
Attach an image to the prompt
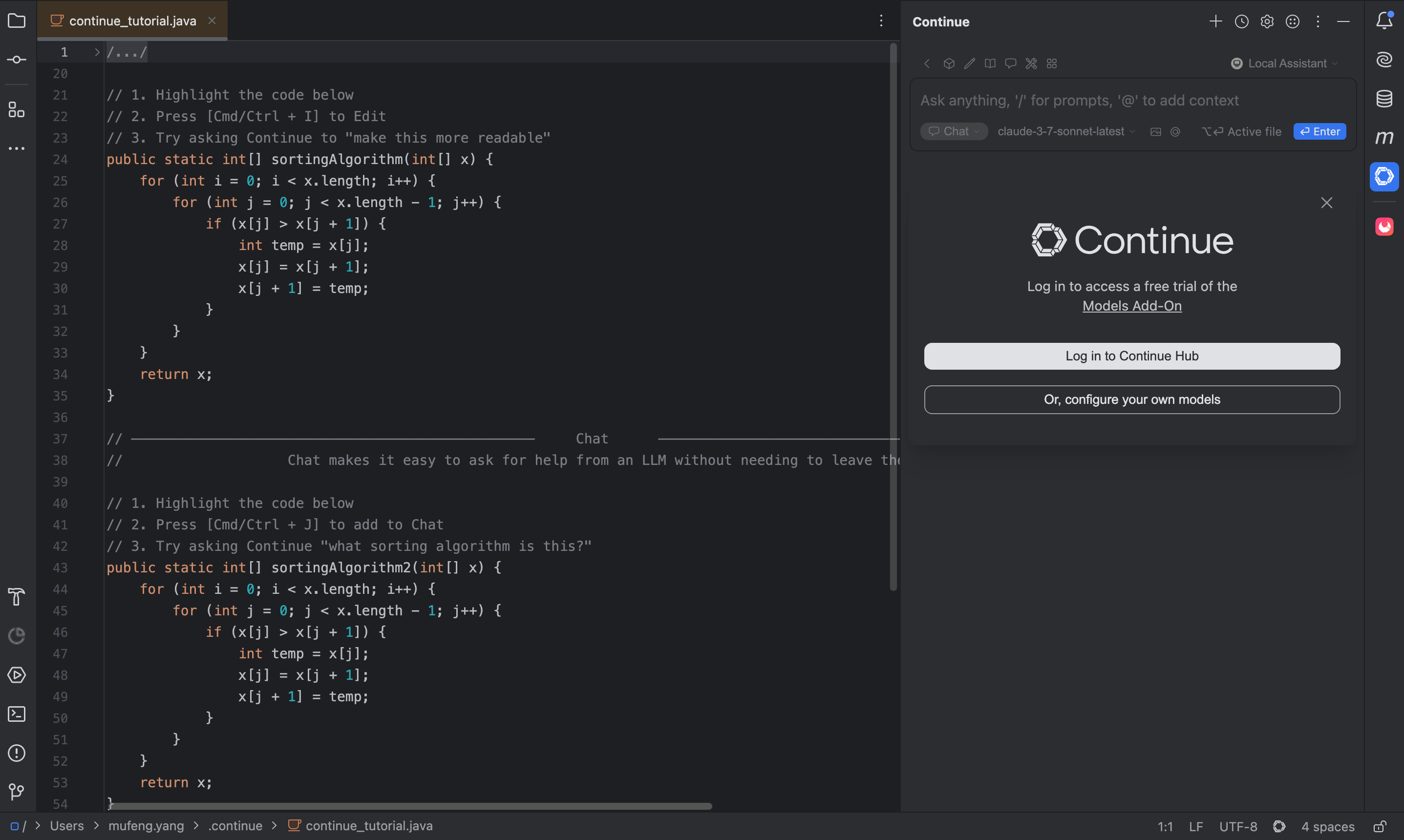tap(1155, 131)
